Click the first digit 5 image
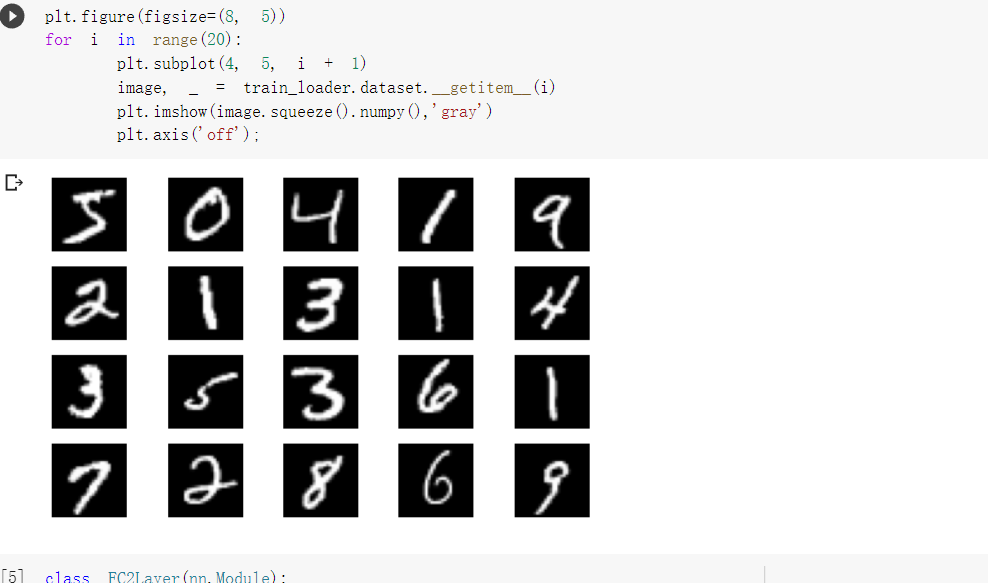The width and height of the screenshot is (988, 583). (x=89, y=214)
